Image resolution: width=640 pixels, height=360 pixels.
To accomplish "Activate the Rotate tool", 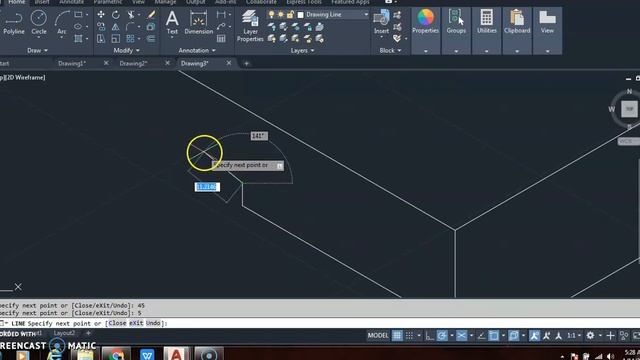I will [x=116, y=15].
